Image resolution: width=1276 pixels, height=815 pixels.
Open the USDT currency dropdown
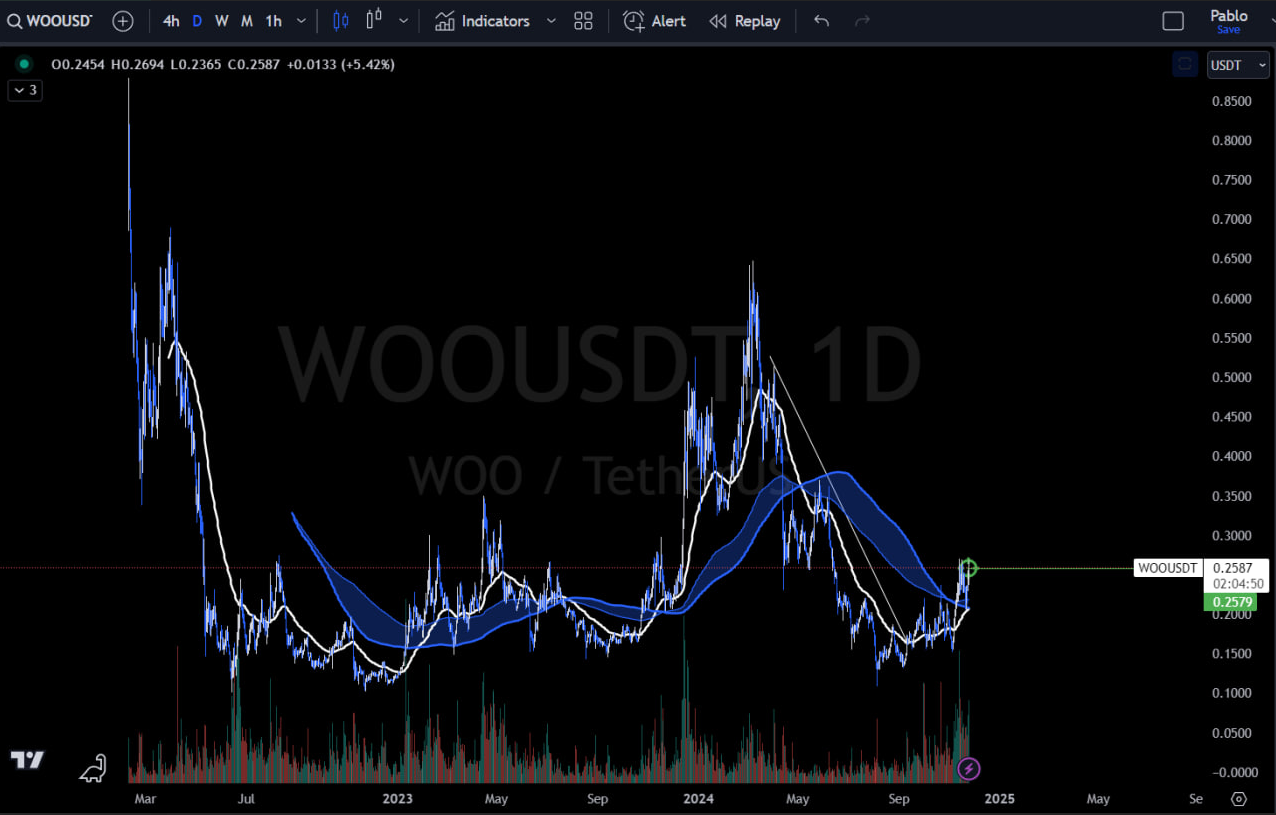(1238, 65)
